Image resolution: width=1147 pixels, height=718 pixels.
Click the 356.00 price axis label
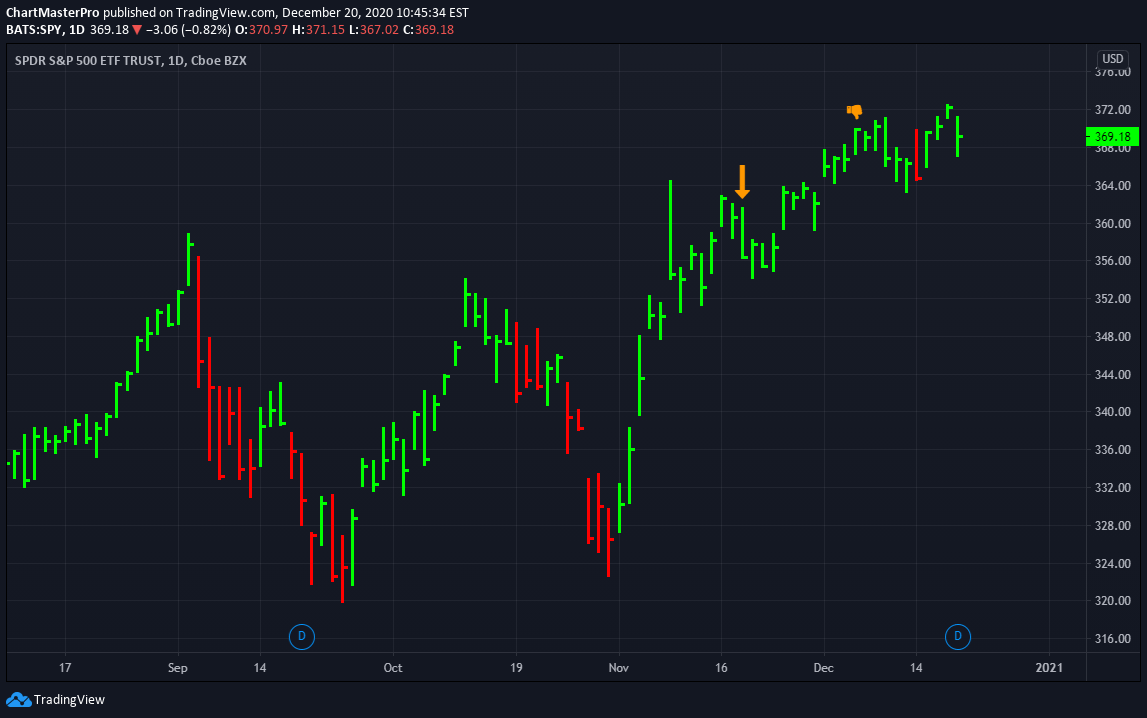[x=1113, y=261]
